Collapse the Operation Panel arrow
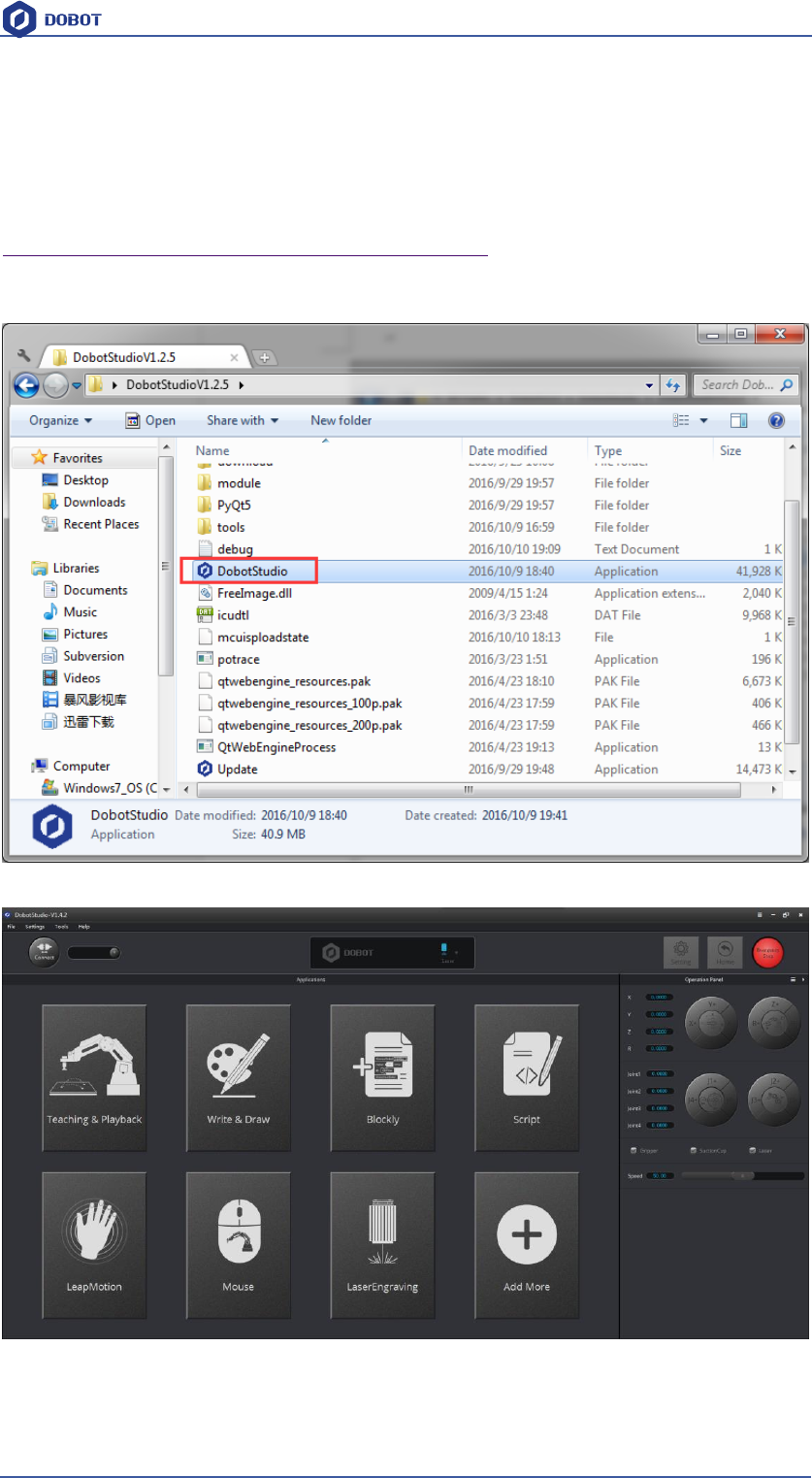Viewport: 812px width, 1478px height. tap(802, 979)
